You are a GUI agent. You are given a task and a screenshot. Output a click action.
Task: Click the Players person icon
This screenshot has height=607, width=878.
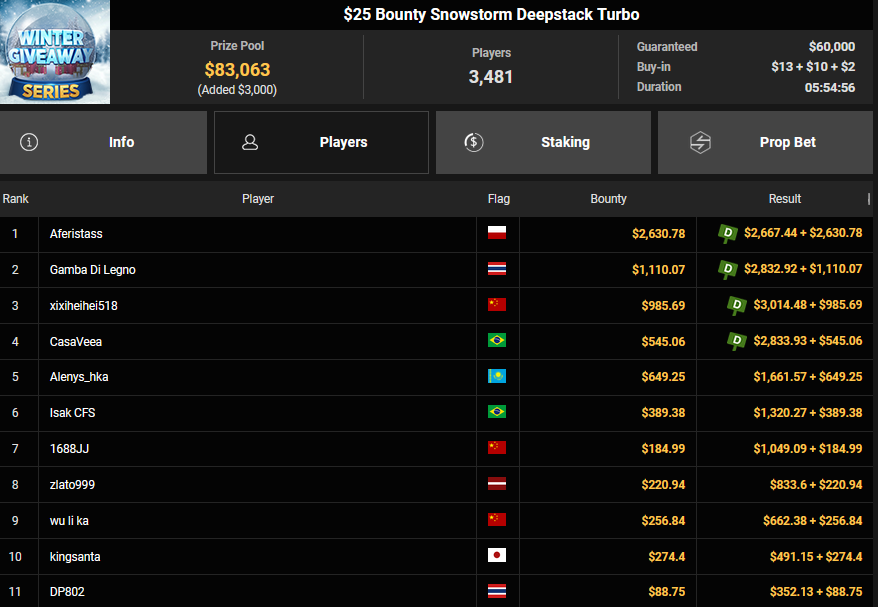250,142
